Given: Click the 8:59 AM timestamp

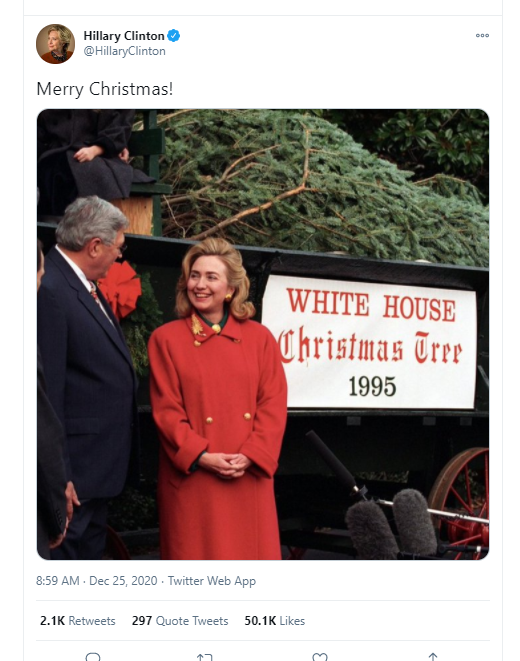Looking at the screenshot, I should click(58, 581).
